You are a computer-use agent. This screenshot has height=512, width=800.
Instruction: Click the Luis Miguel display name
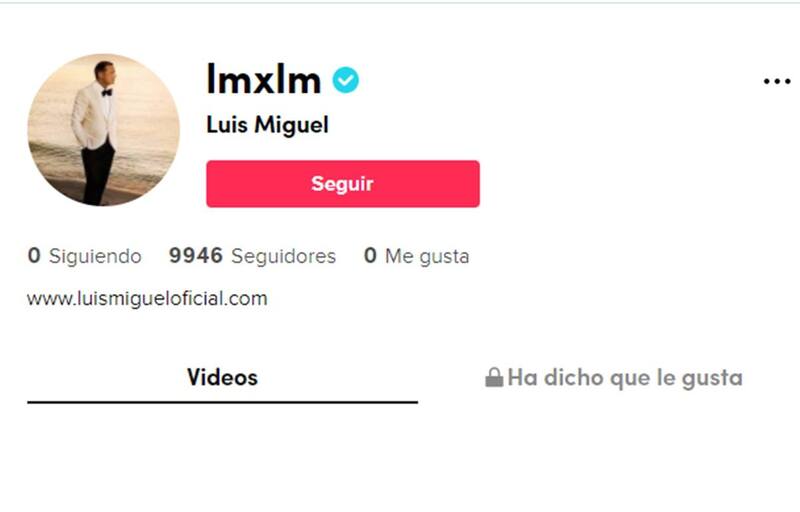tap(267, 125)
